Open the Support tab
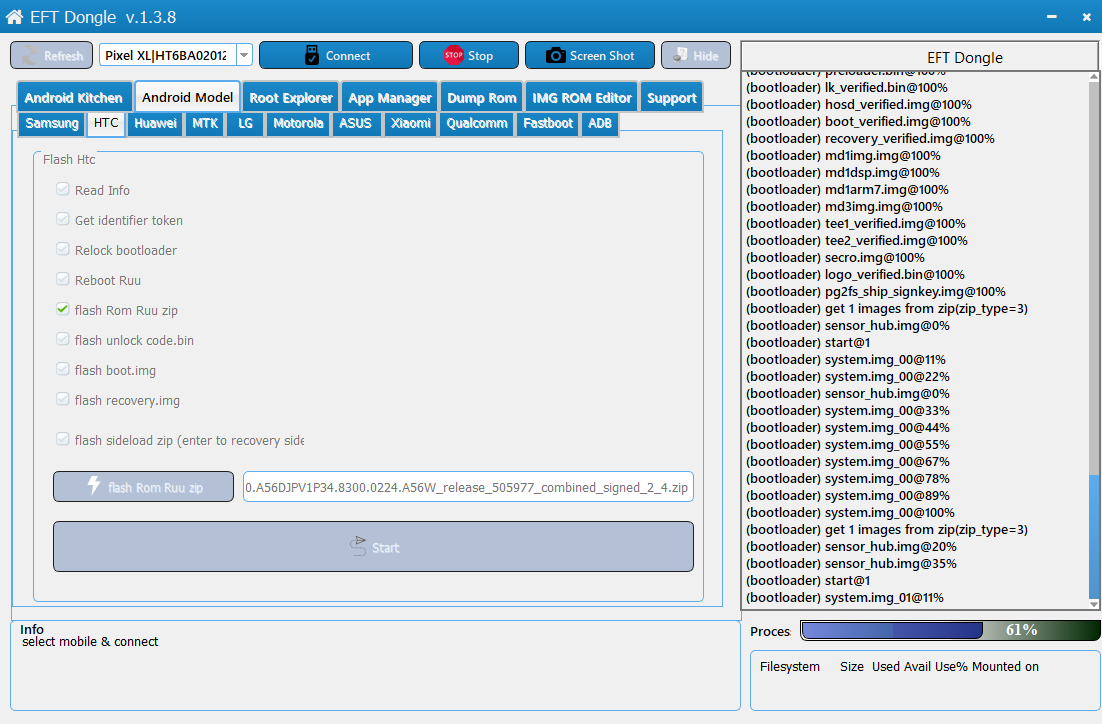 (672, 98)
